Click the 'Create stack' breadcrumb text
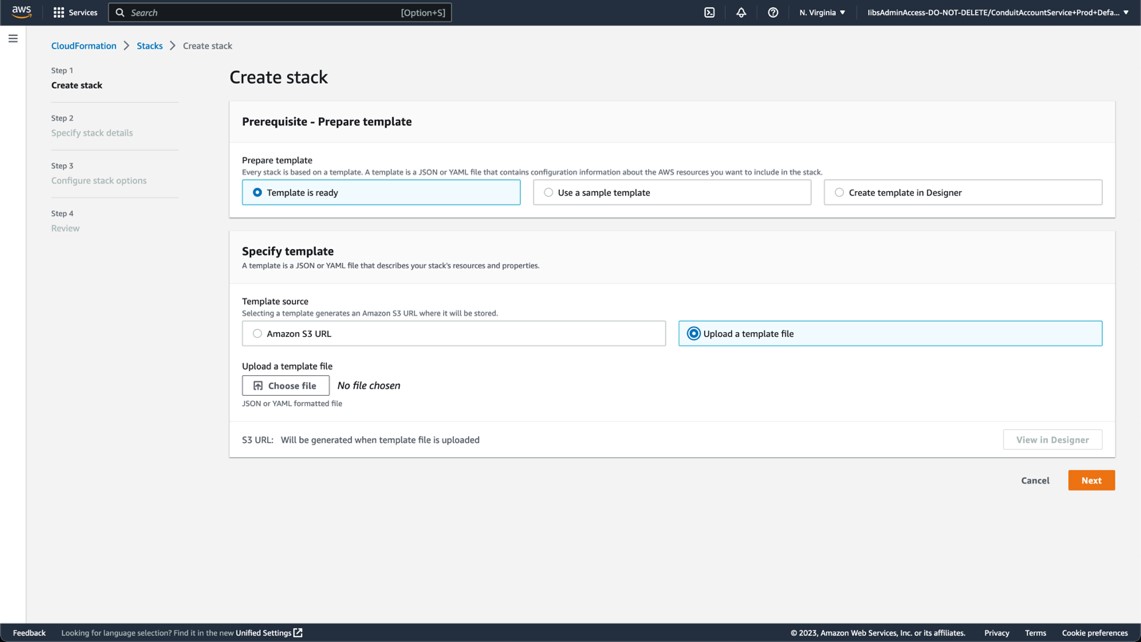 coord(207,46)
